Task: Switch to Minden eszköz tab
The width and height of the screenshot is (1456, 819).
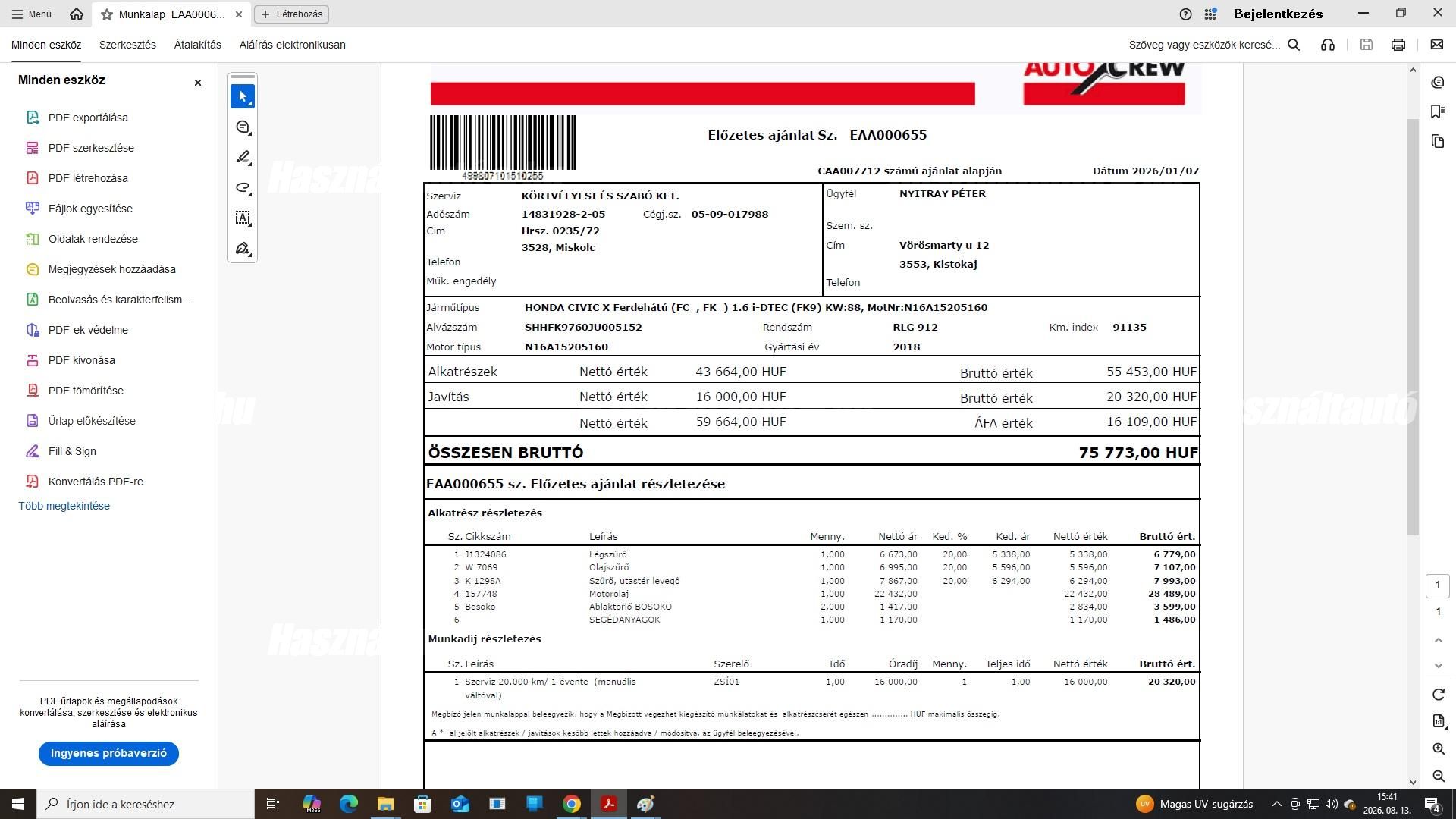Action: pos(46,45)
